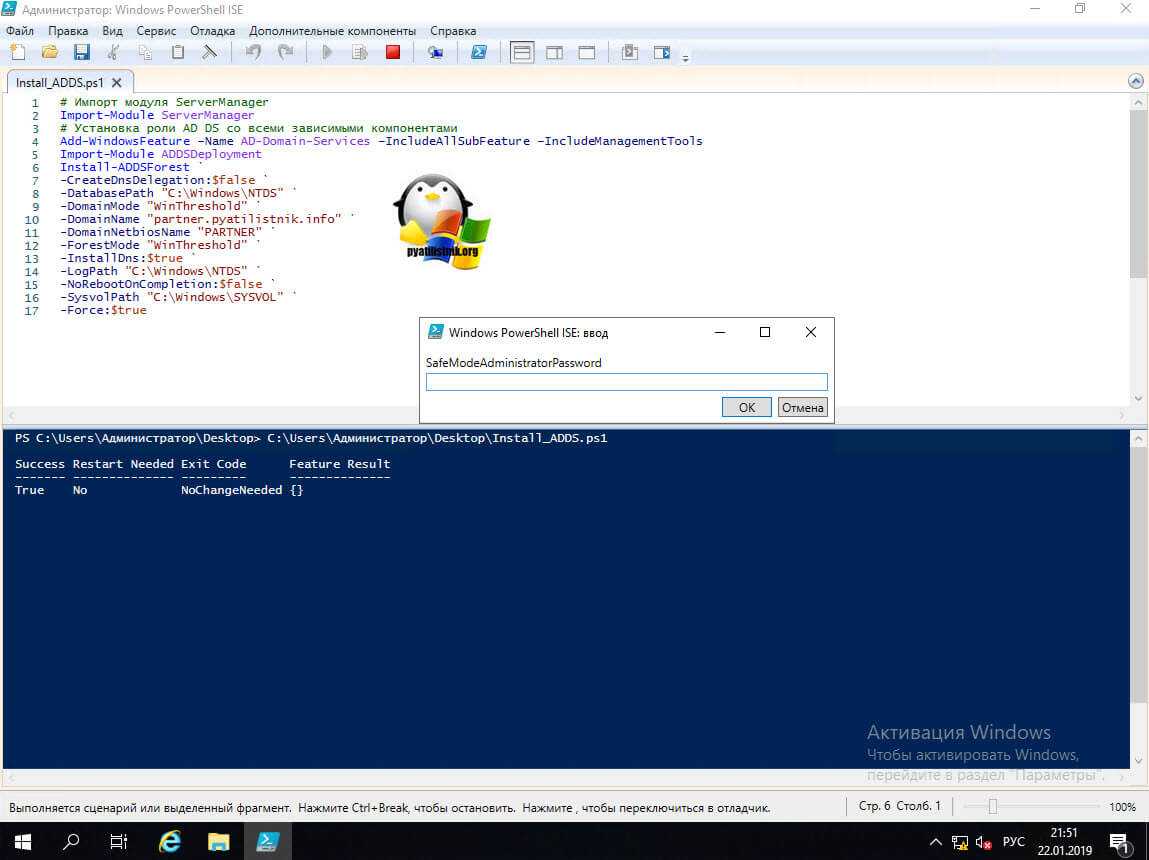Open the Сервис menu

pos(156,31)
